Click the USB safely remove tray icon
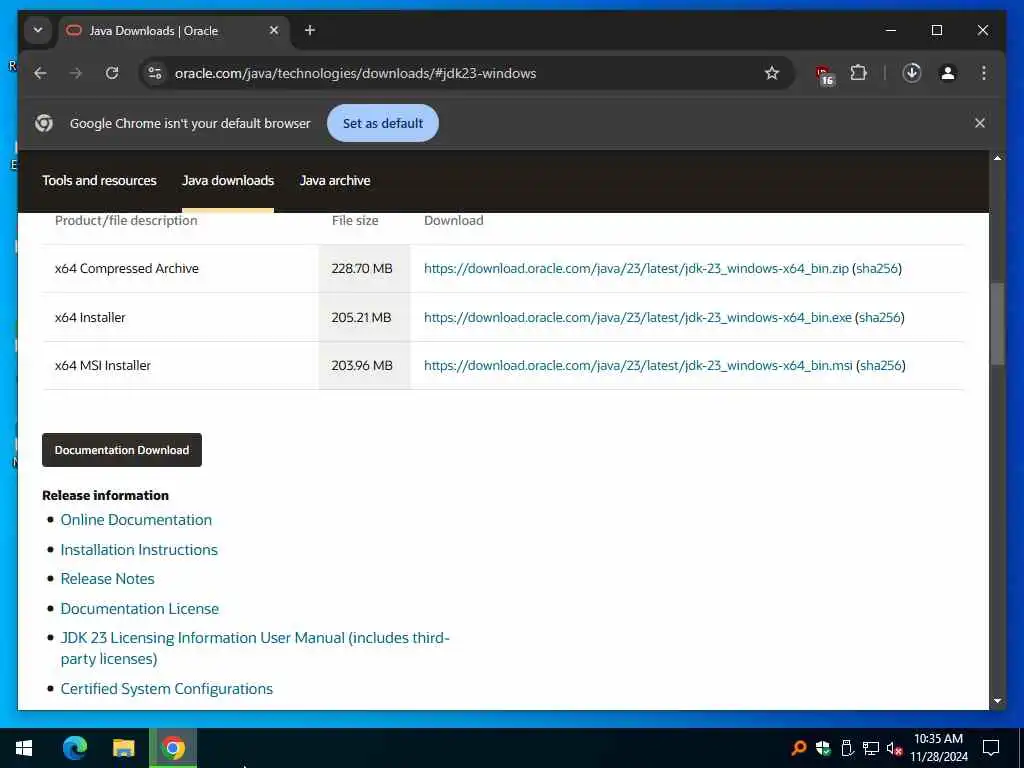This screenshot has width=1024, height=768. click(x=846, y=748)
